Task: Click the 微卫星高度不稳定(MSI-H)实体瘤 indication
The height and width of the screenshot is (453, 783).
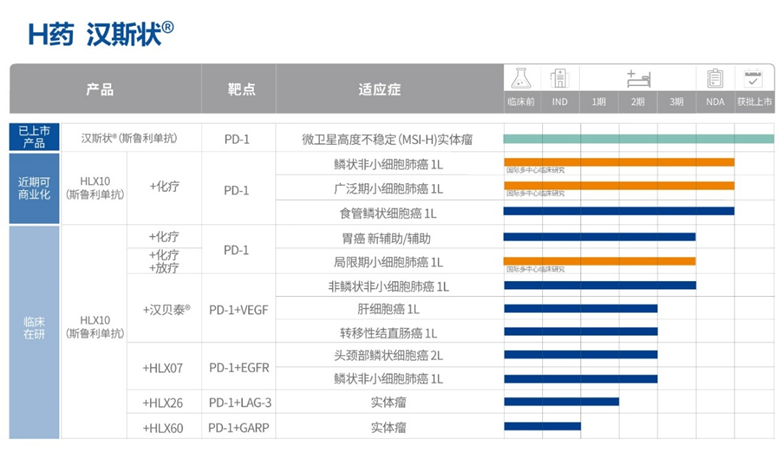Action: click(x=388, y=139)
